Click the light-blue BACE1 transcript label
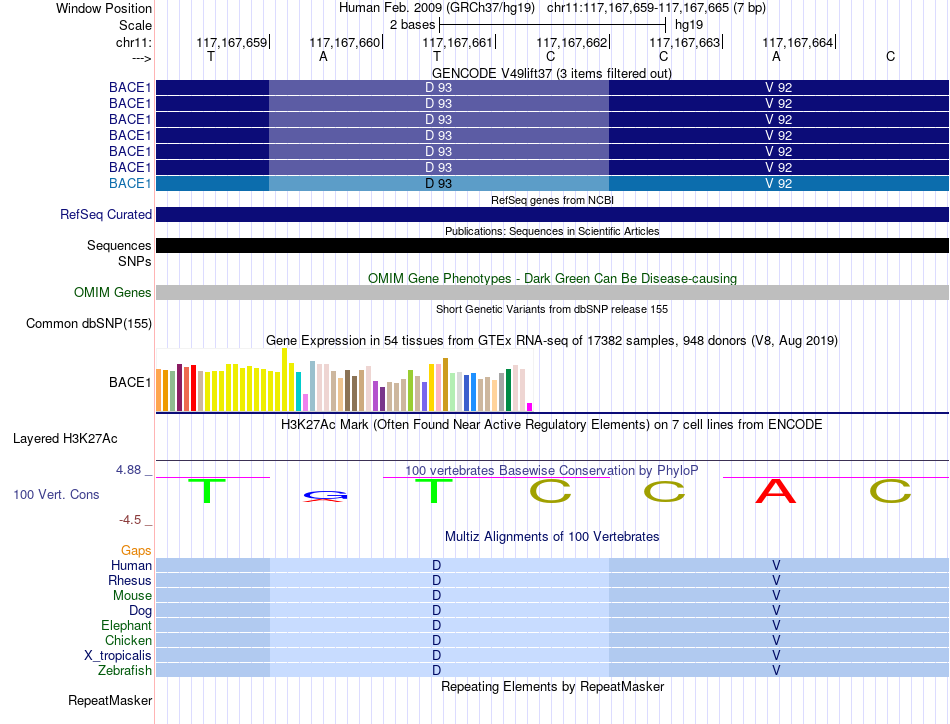This screenshot has width=950, height=724. (130, 184)
